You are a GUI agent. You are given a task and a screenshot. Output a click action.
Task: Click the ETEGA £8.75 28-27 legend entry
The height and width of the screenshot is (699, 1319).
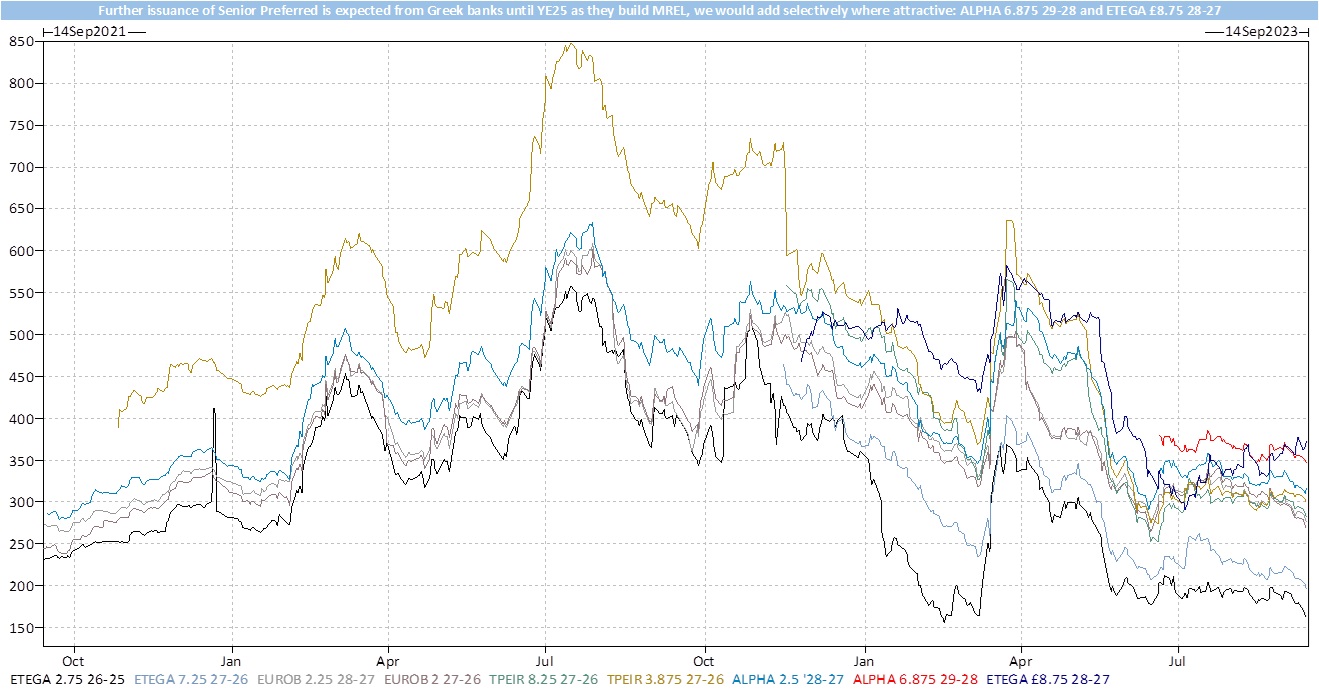coord(1047,680)
